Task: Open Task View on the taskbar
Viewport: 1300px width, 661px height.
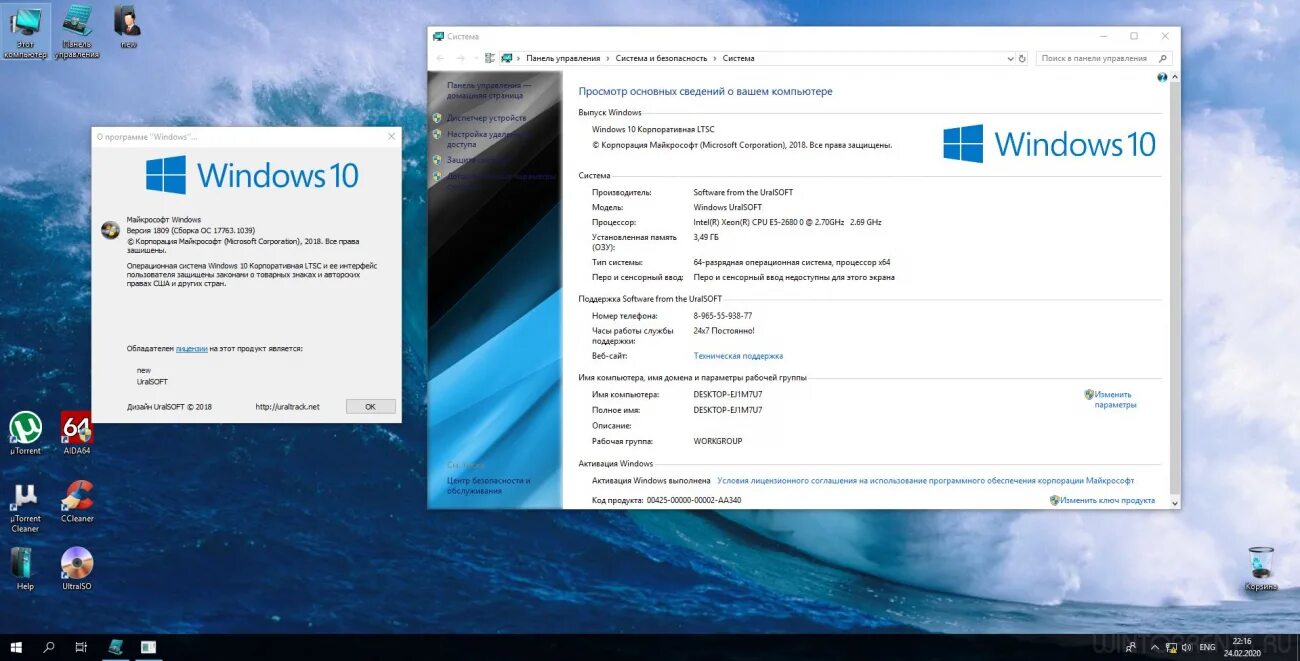Action: [x=81, y=647]
